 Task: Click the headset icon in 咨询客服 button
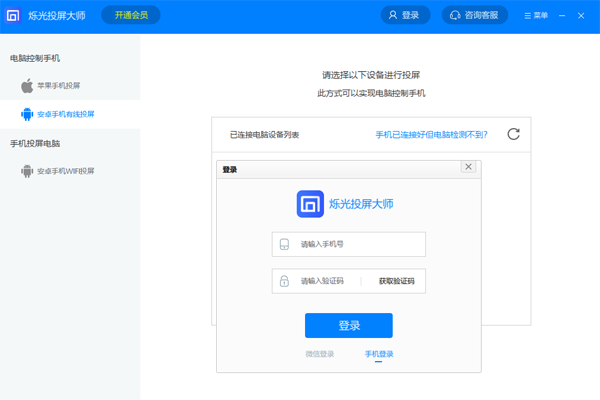coord(455,15)
